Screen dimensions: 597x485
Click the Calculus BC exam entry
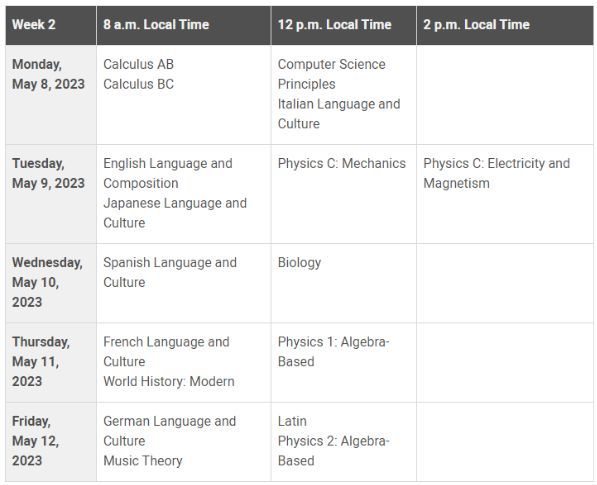click(x=139, y=84)
